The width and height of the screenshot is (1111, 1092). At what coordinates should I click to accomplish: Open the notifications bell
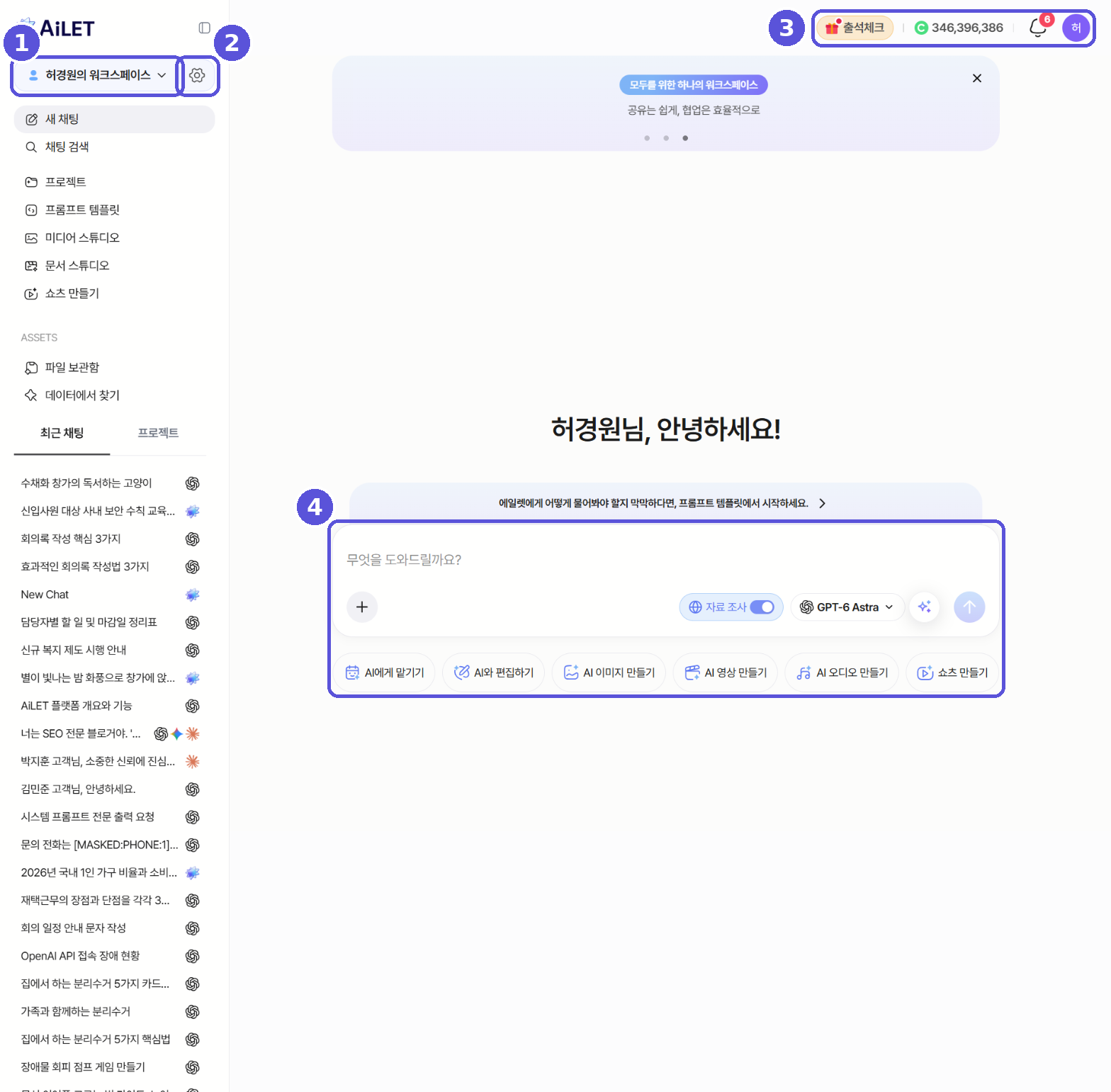click(1038, 28)
